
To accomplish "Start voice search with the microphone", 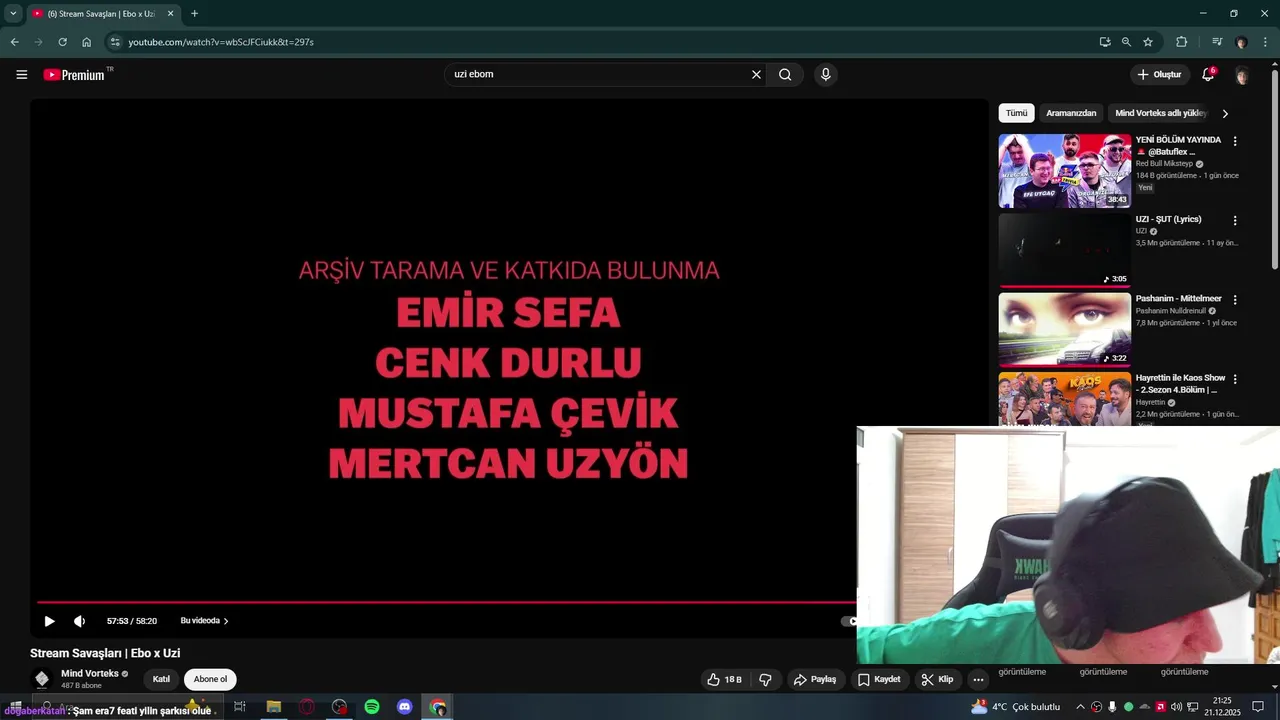I will point(825,74).
